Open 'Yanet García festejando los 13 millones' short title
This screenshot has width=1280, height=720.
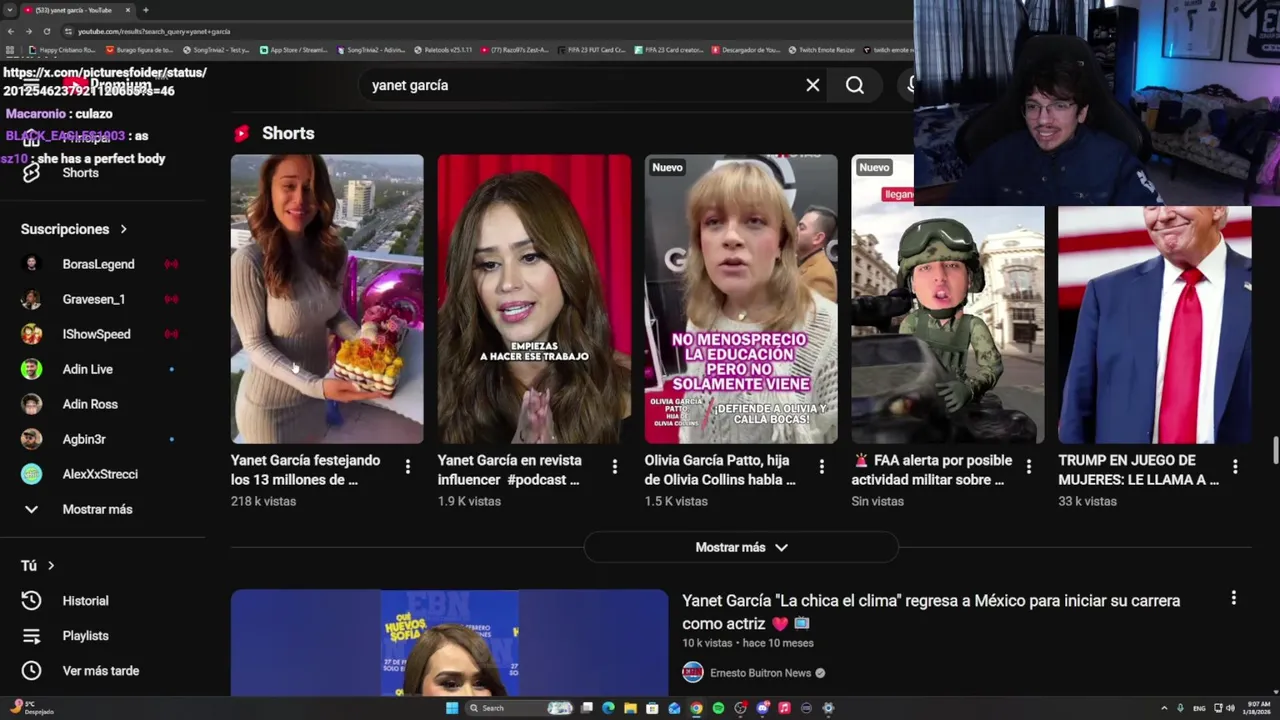click(305, 470)
